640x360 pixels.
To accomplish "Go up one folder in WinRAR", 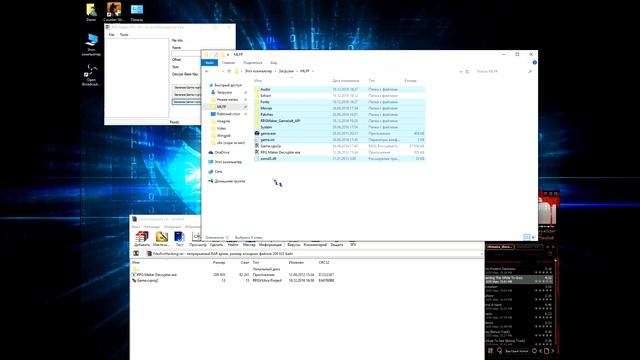I will [136, 253].
